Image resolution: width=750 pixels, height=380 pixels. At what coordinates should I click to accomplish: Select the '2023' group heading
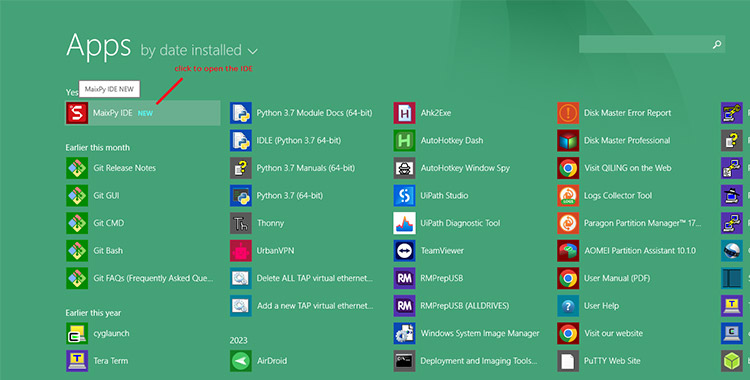[x=238, y=340]
